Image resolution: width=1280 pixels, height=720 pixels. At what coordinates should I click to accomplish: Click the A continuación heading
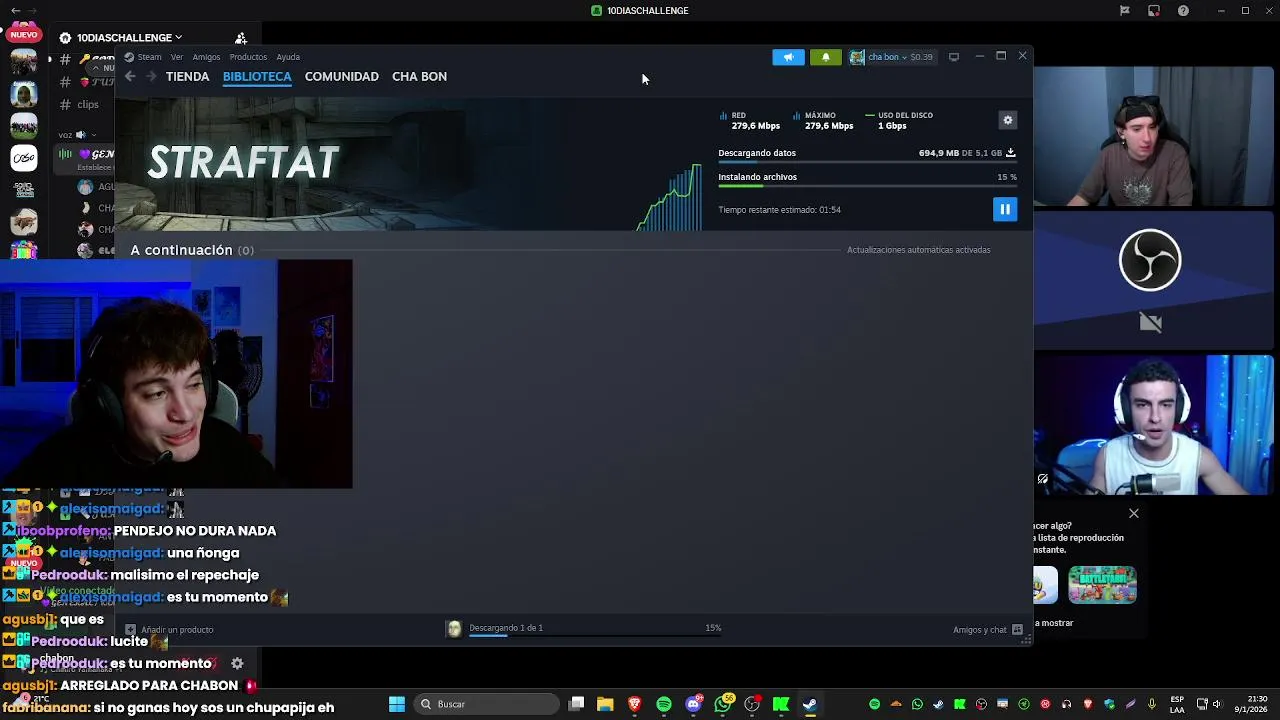tap(181, 250)
